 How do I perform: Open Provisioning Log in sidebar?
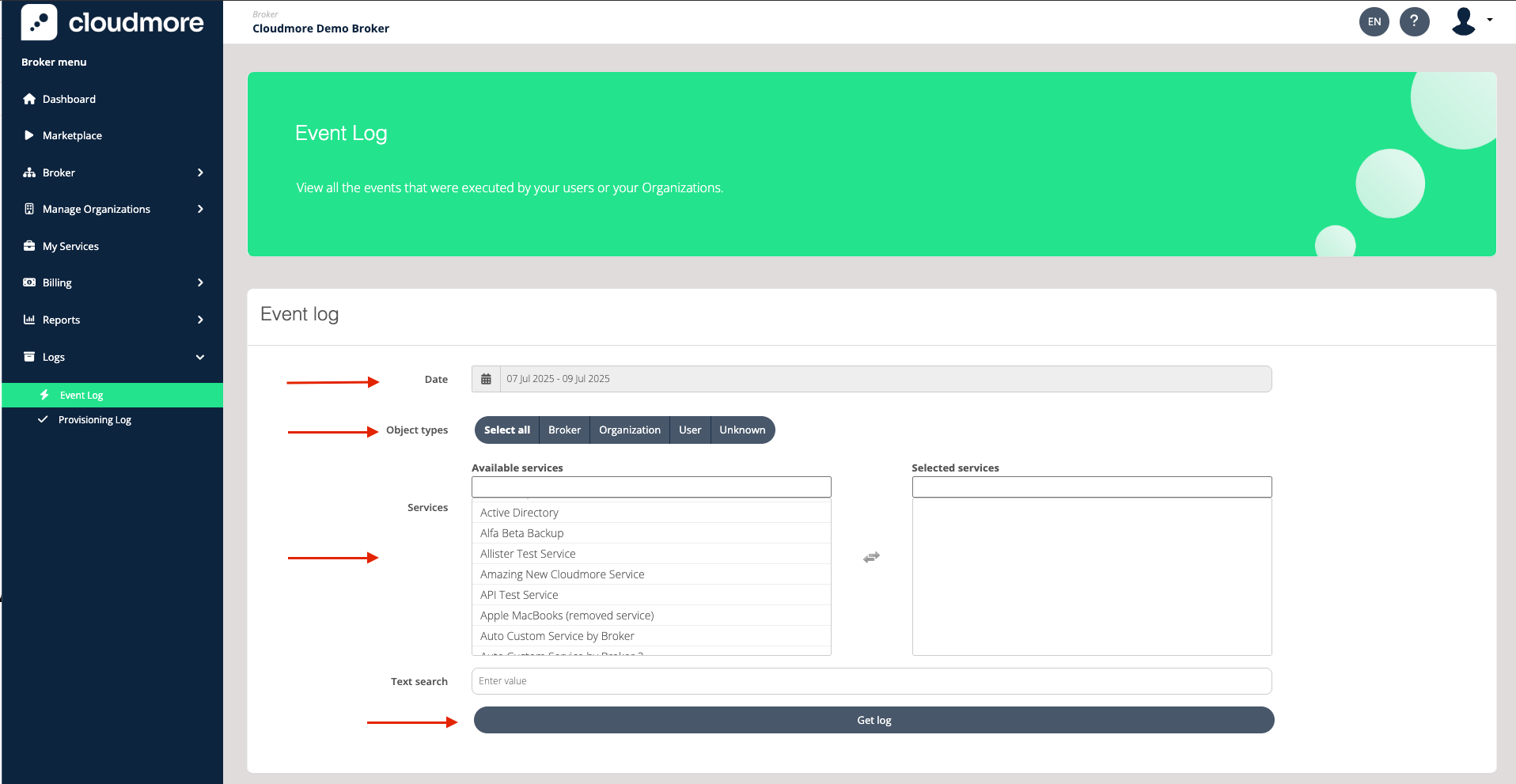pyautogui.click(x=95, y=420)
